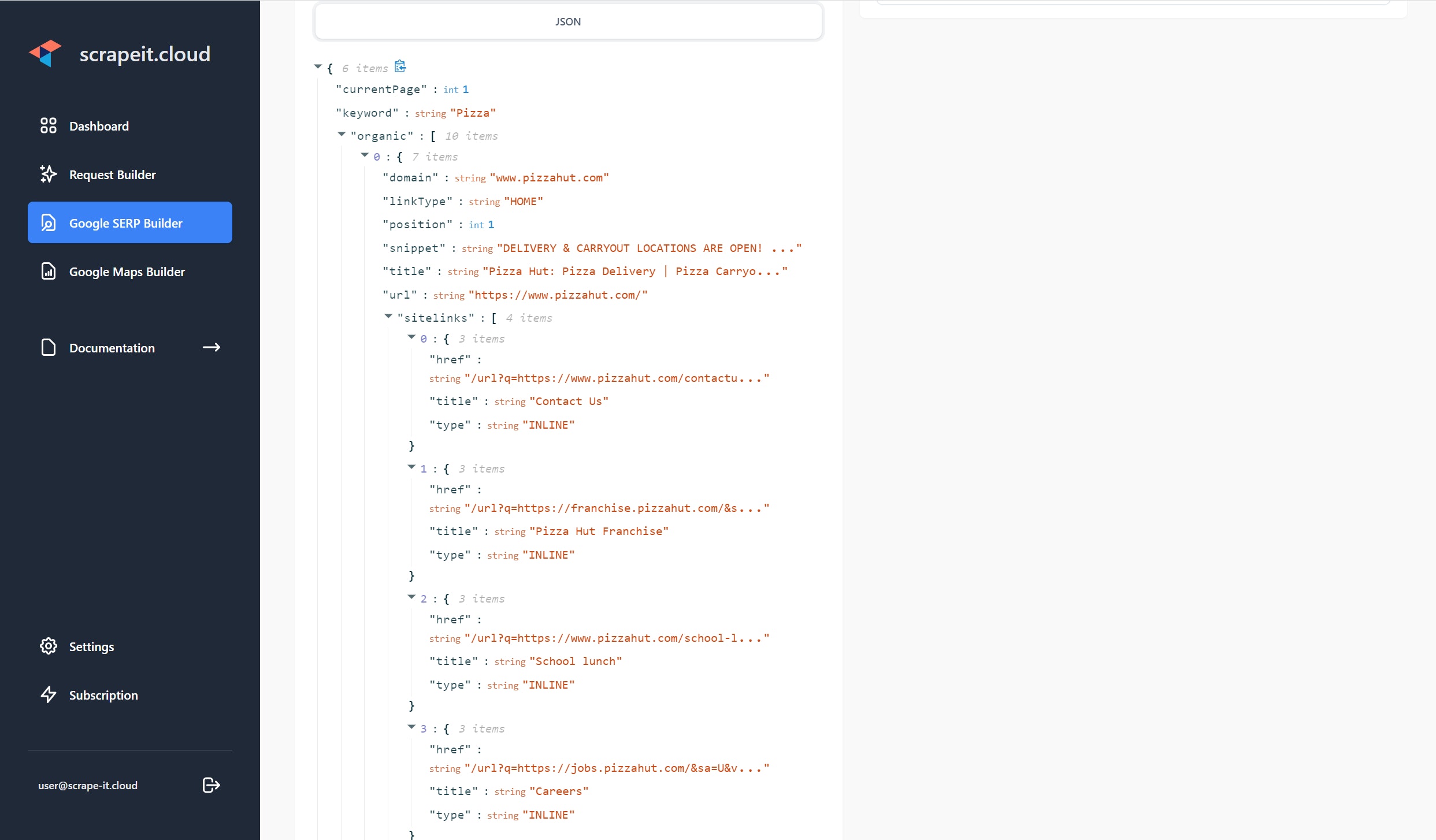Click the "https://www.pizzahut.com/" url value
The height and width of the screenshot is (840, 1436).
558,295
